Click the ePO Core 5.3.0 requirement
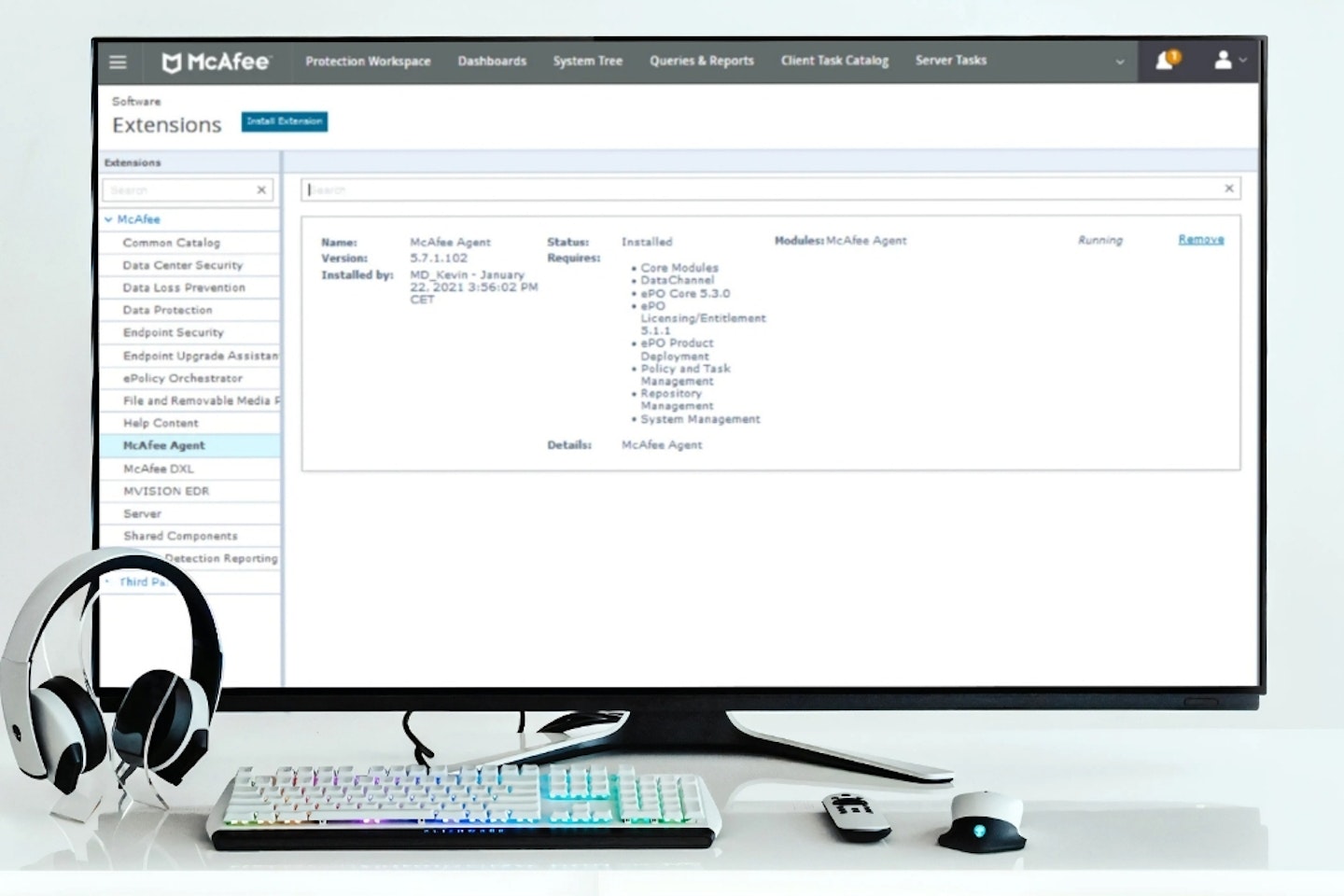This screenshot has width=1344, height=896. coord(685,293)
